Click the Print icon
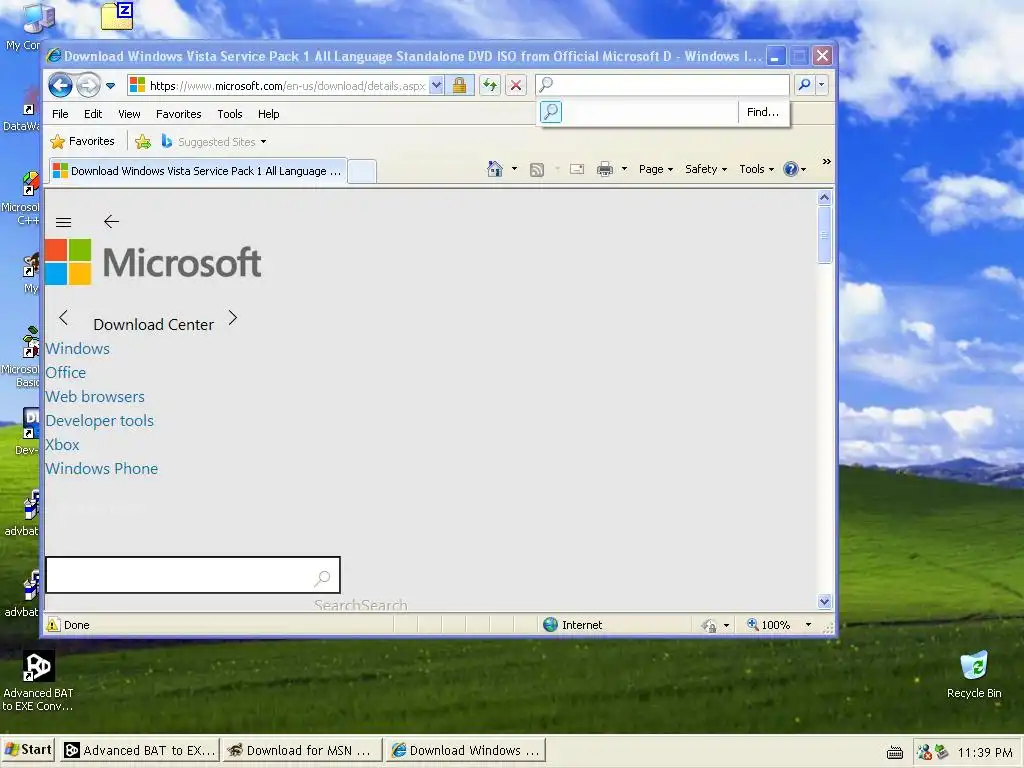1024x768 pixels. point(605,169)
